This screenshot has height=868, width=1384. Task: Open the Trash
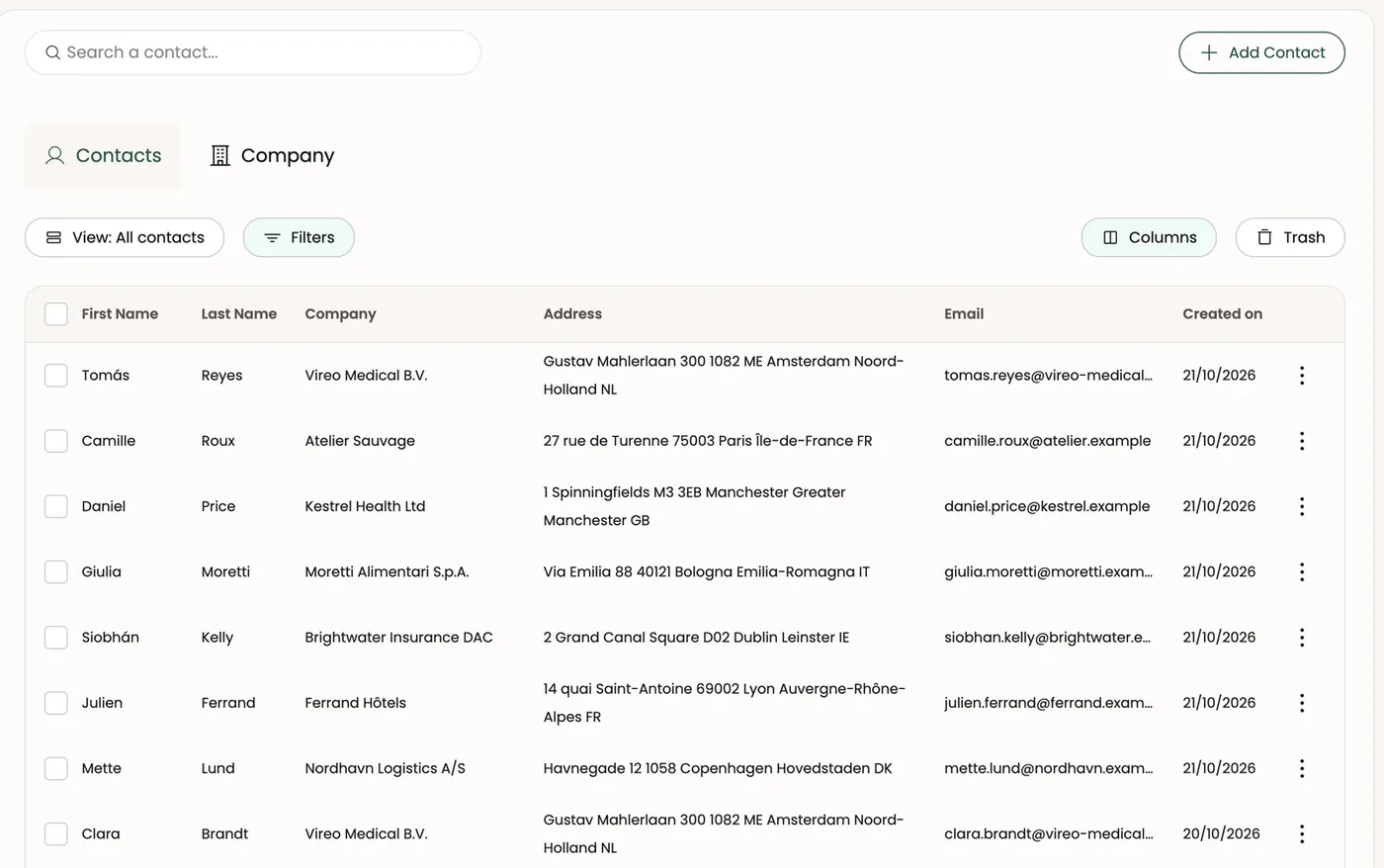coord(1290,237)
